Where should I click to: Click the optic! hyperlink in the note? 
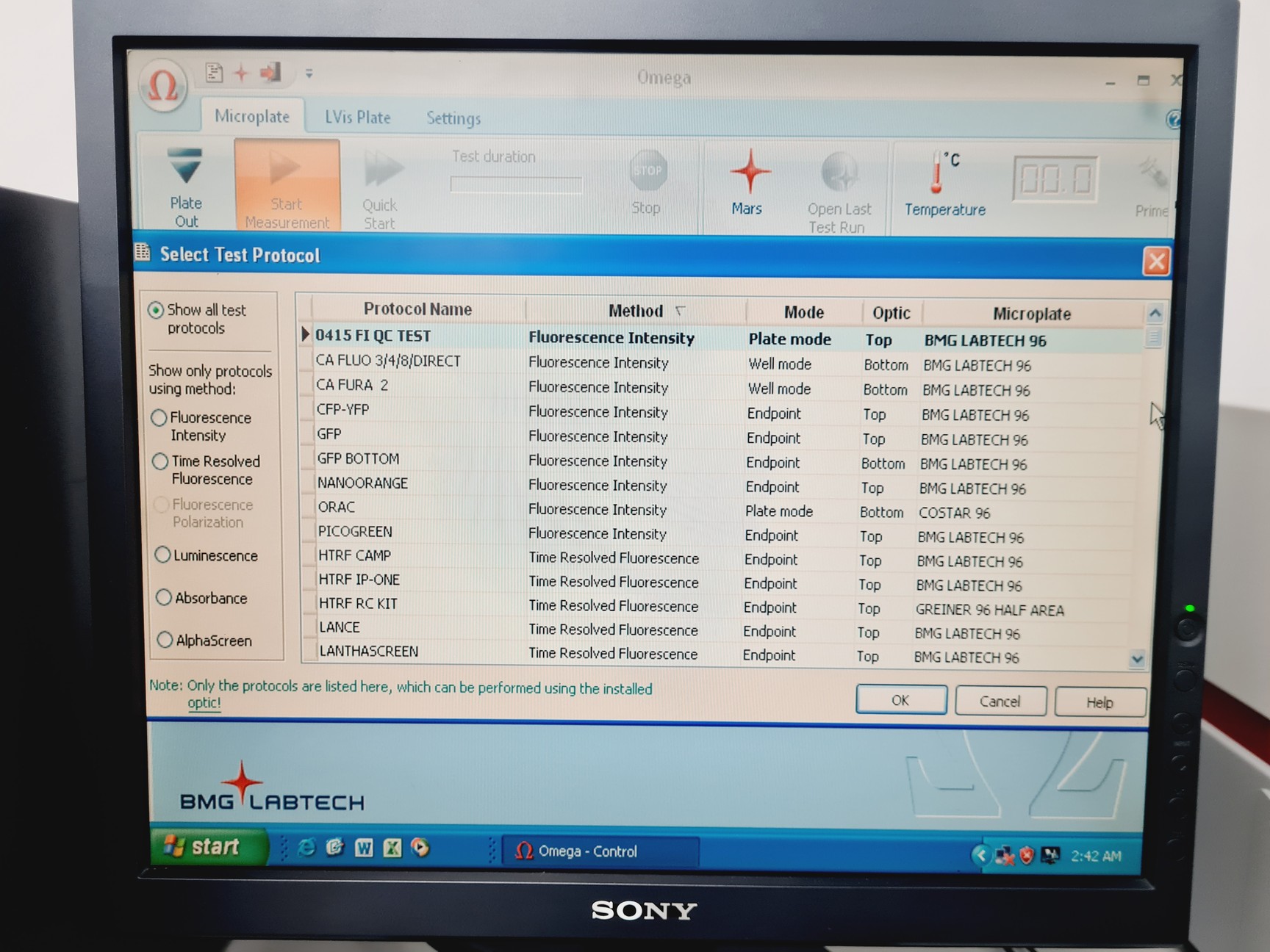pos(204,703)
